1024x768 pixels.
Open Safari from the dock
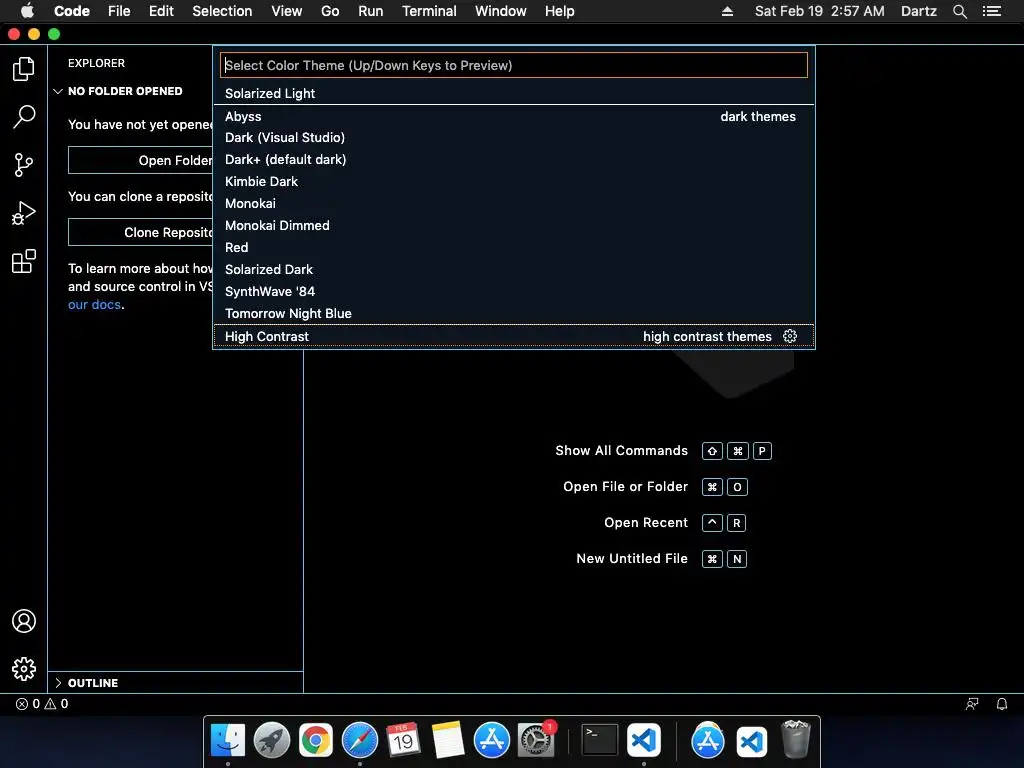click(x=360, y=741)
